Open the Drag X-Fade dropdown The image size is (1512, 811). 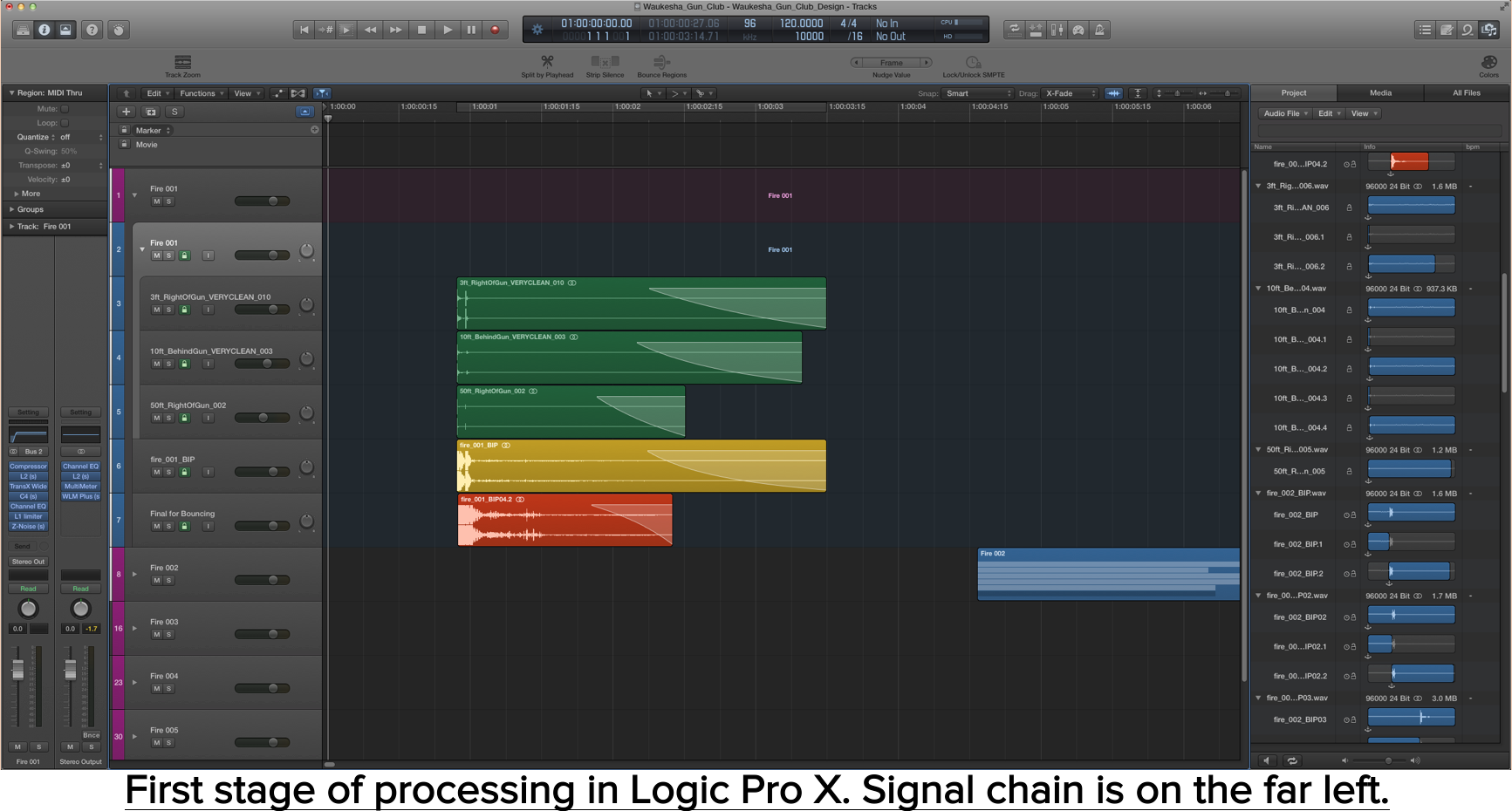coord(1071,93)
